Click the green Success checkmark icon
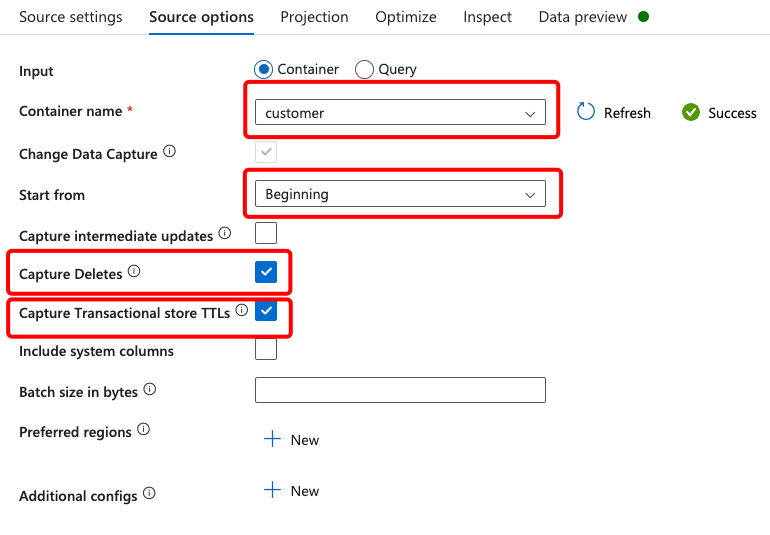Screen dimensions: 770x535 [x=690, y=113]
